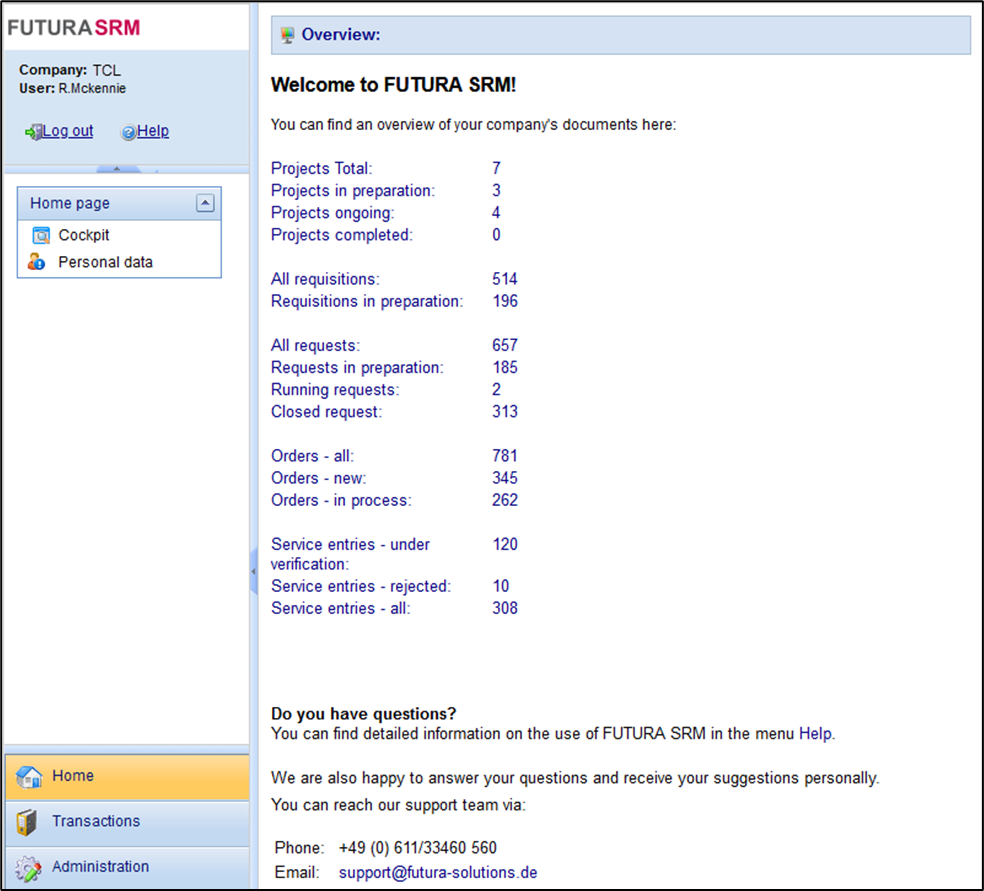Open the Help link beside Log out
984x891 pixels.
(153, 131)
